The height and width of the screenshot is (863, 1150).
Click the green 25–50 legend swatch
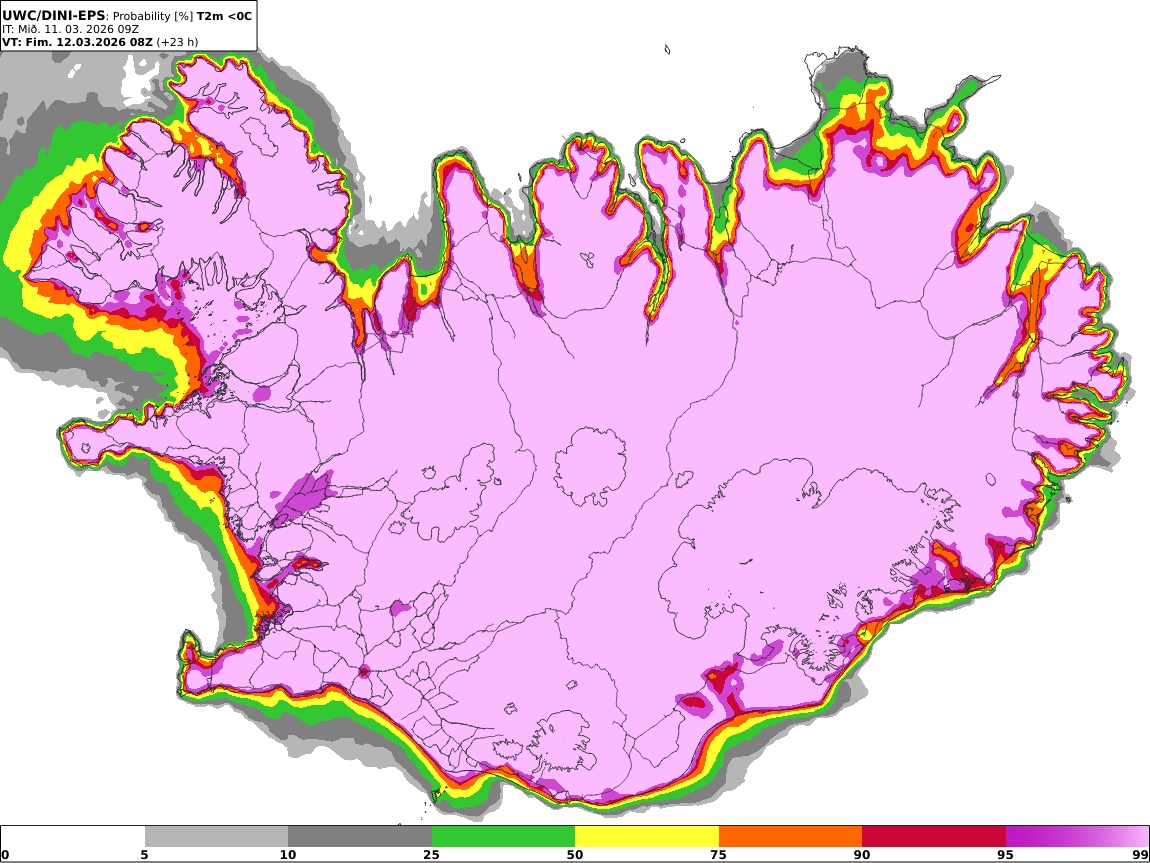[503, 836]
